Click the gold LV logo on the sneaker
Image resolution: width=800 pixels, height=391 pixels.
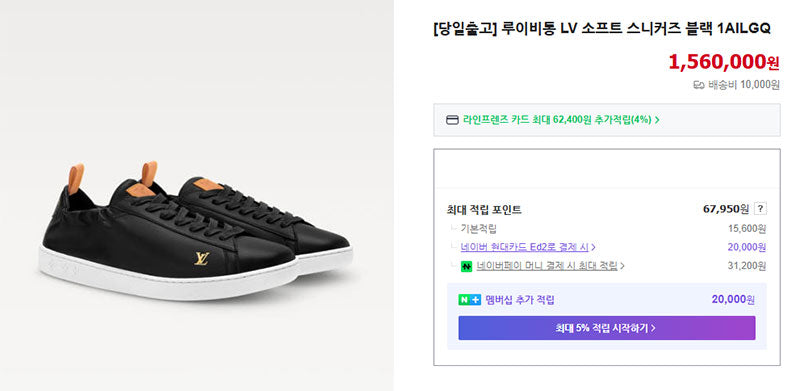(202, 258)
